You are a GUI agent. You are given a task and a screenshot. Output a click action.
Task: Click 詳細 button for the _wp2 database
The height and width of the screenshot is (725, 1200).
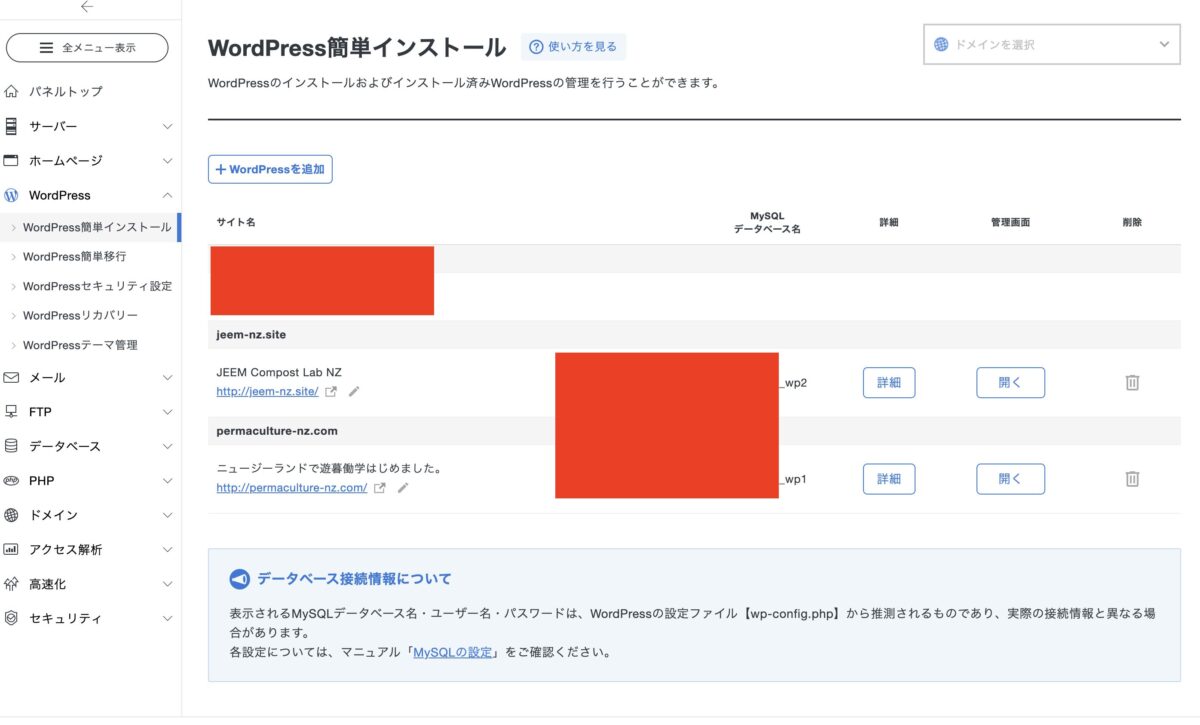(x=889, y=382)
